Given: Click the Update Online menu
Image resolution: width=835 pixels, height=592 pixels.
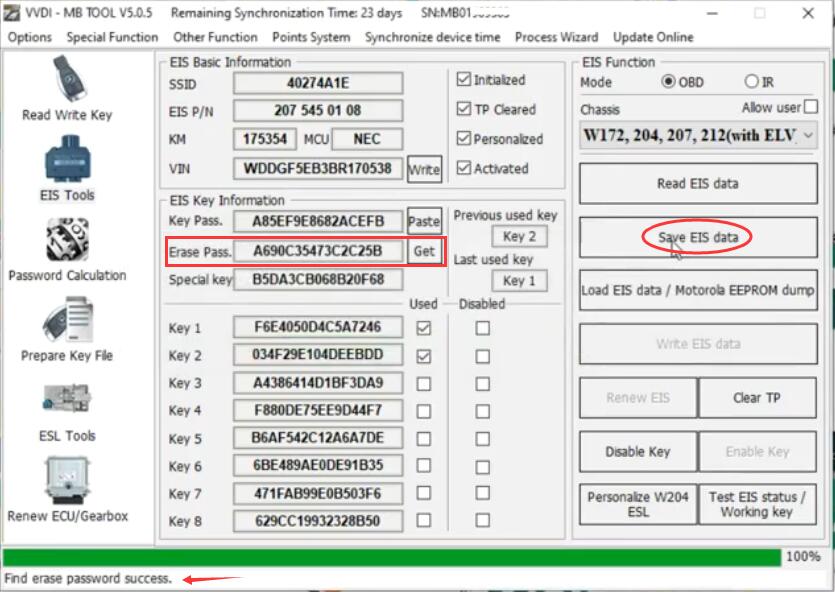Looking at the screenshot, I should [653, 37].
